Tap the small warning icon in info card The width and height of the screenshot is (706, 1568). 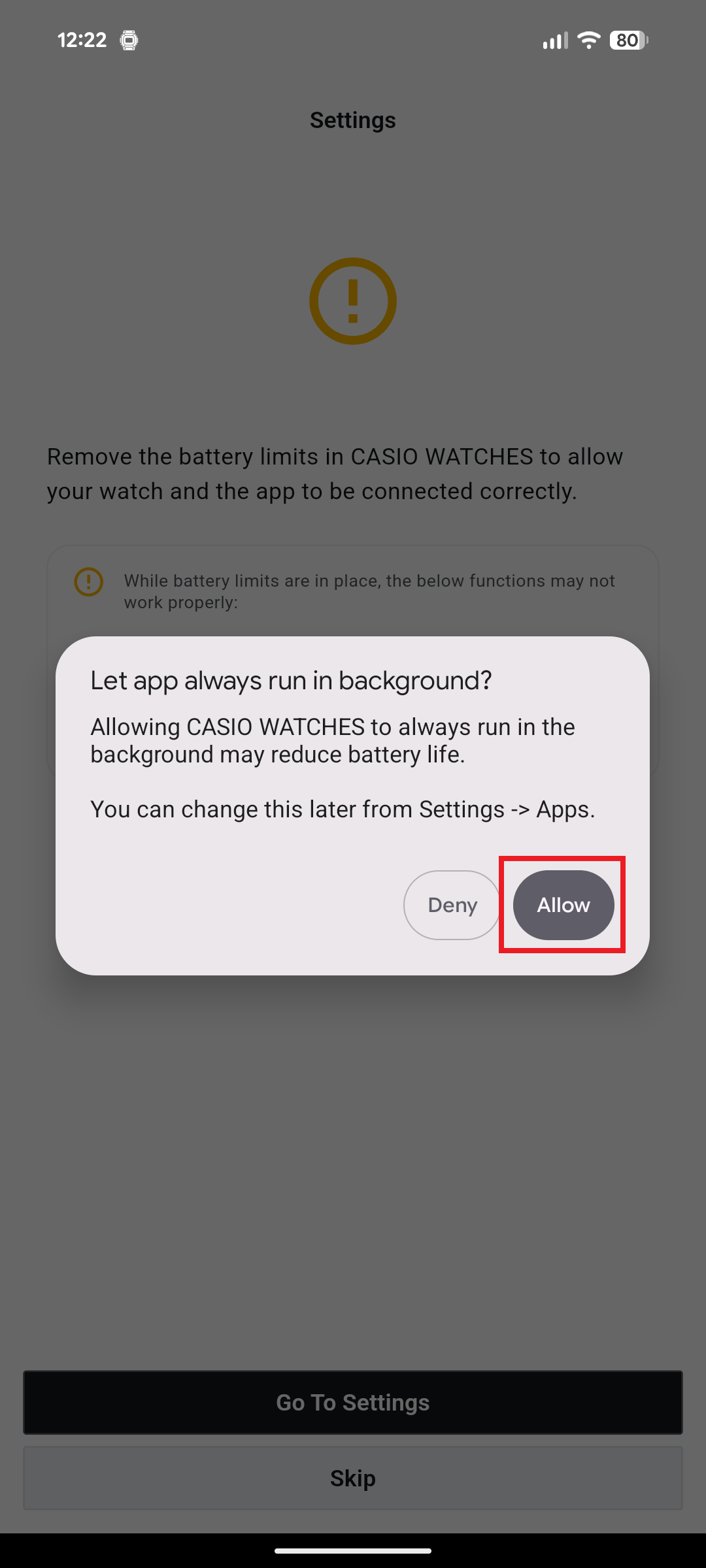point(89,581)
